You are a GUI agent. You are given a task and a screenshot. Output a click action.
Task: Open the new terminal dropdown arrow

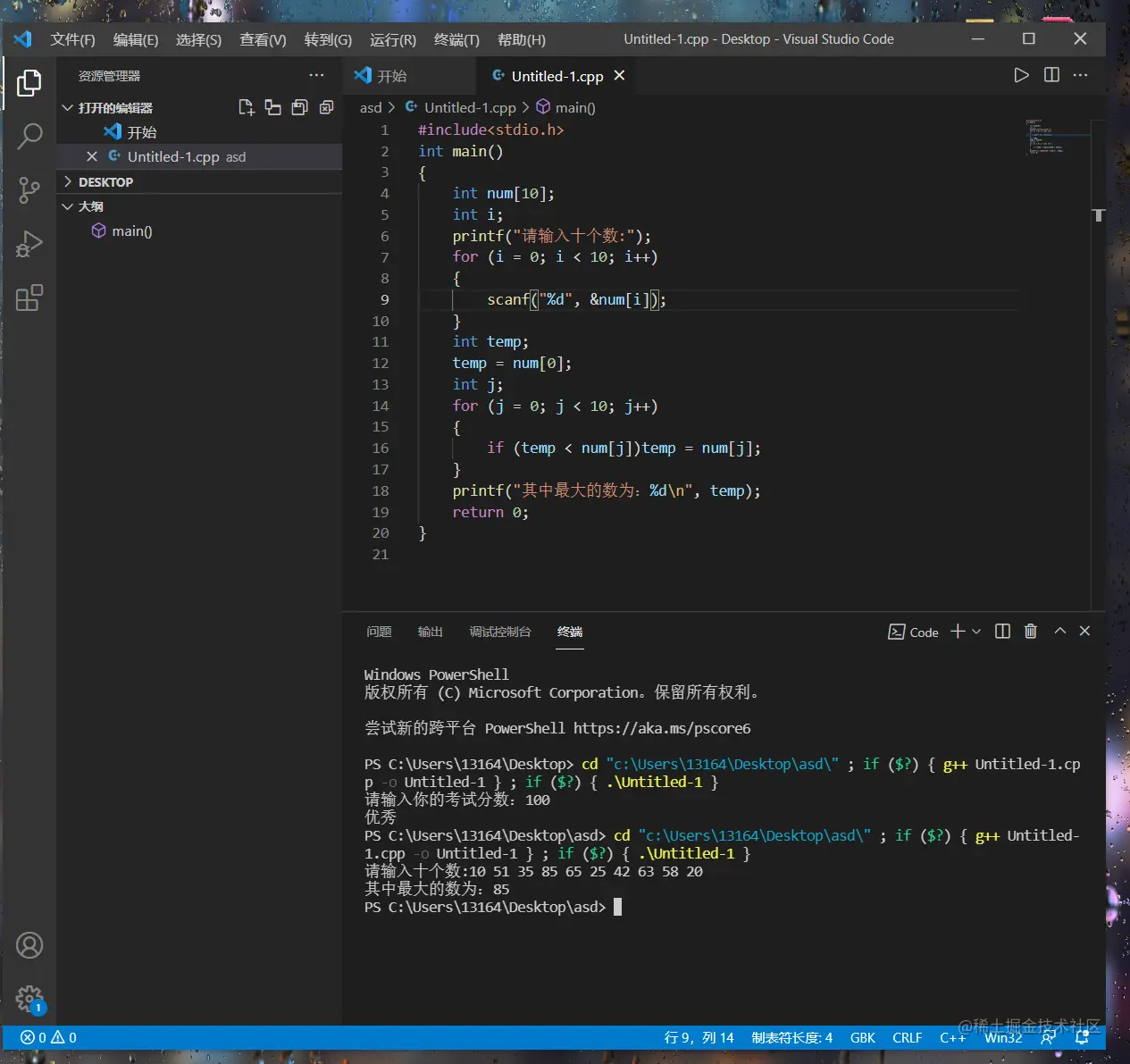976,632
